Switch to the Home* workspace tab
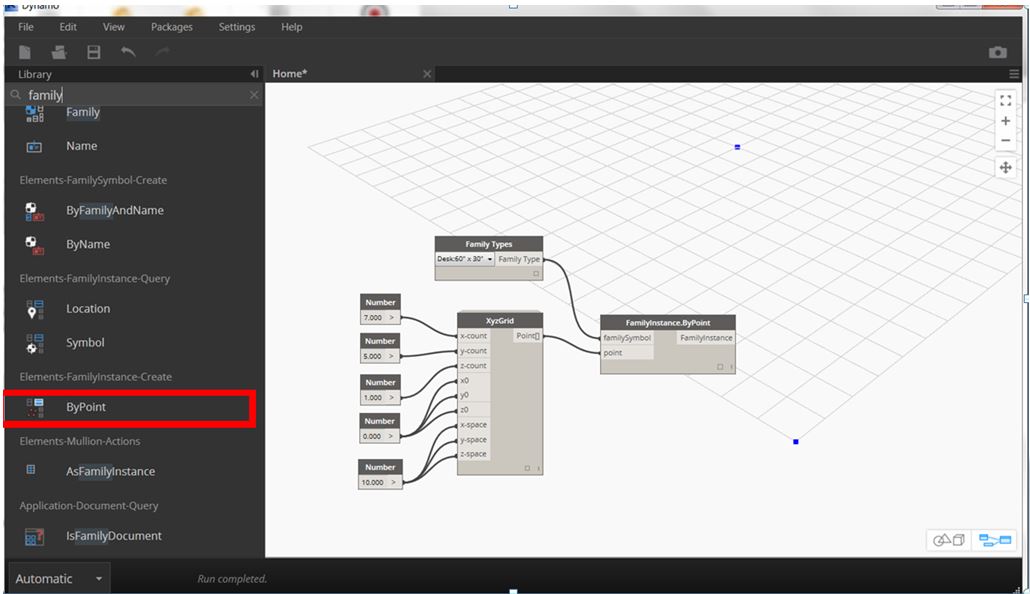This screenshot has width=1030, height=594. (x=290, y=73)
